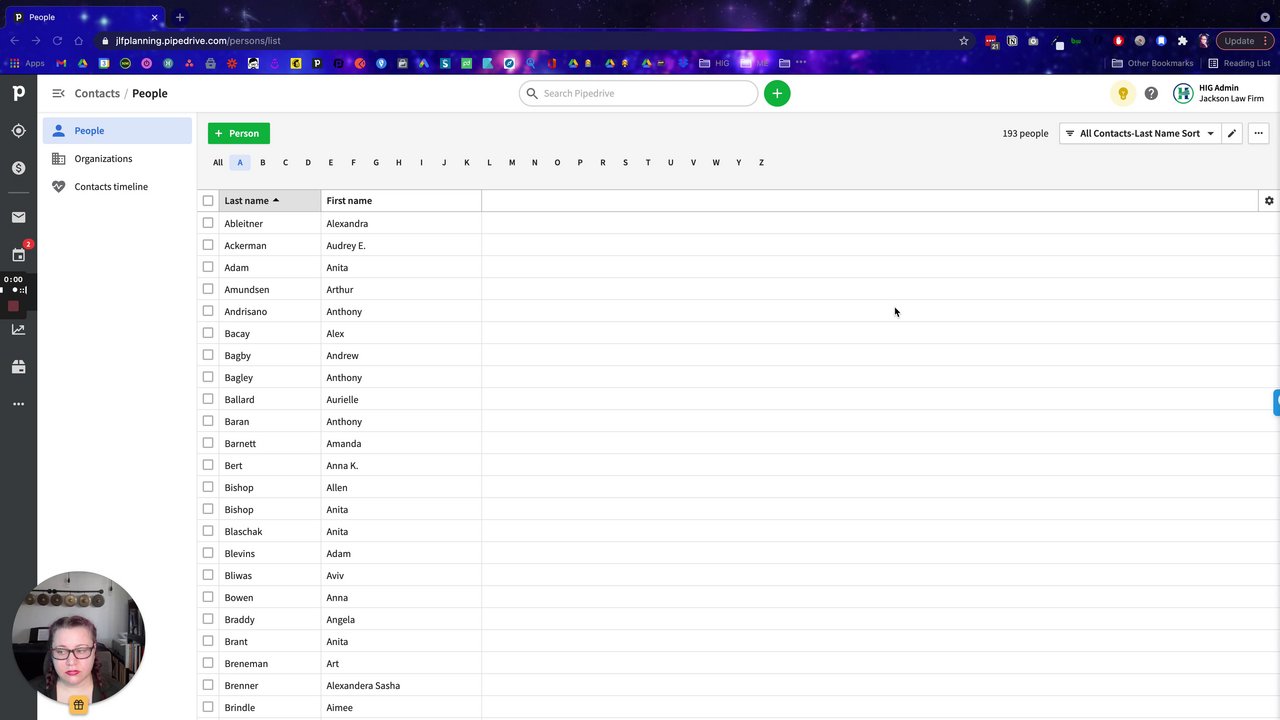Open Leads target icon in sidebar
Screen dimensions: 1280x720
tap(18, 131)
